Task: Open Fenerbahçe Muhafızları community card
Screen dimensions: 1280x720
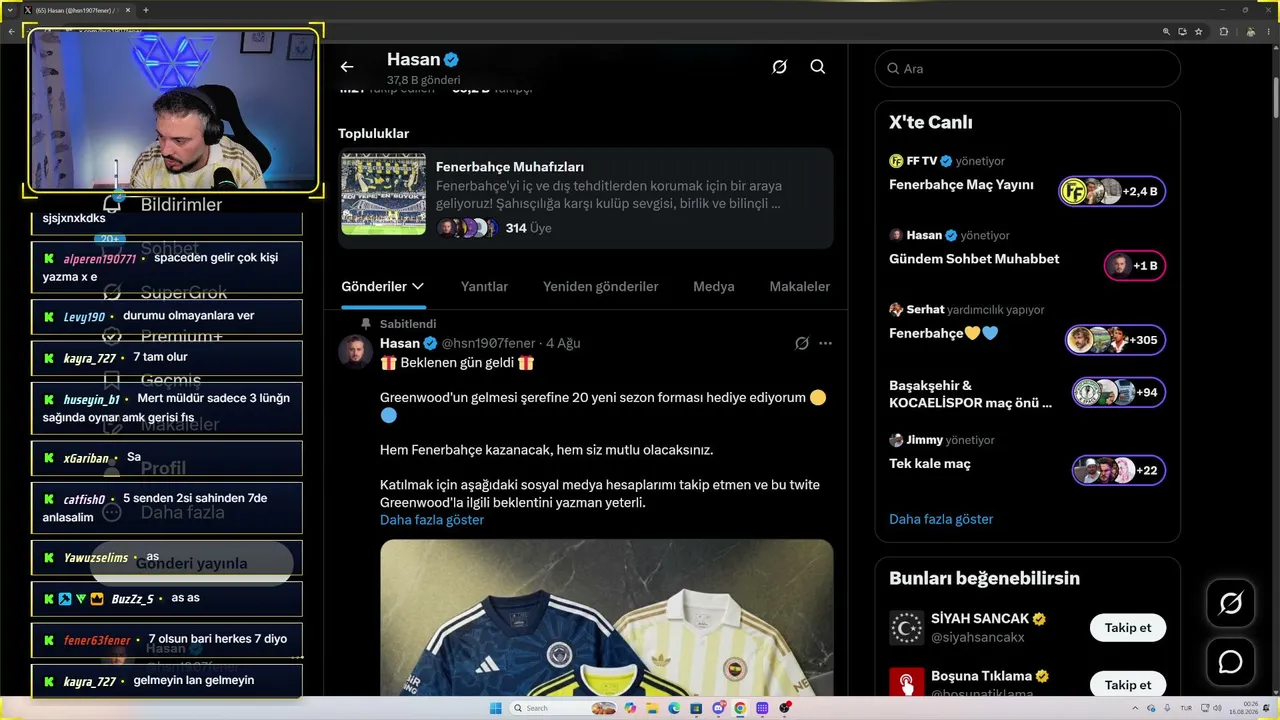Action: click(x=586, y=198)
